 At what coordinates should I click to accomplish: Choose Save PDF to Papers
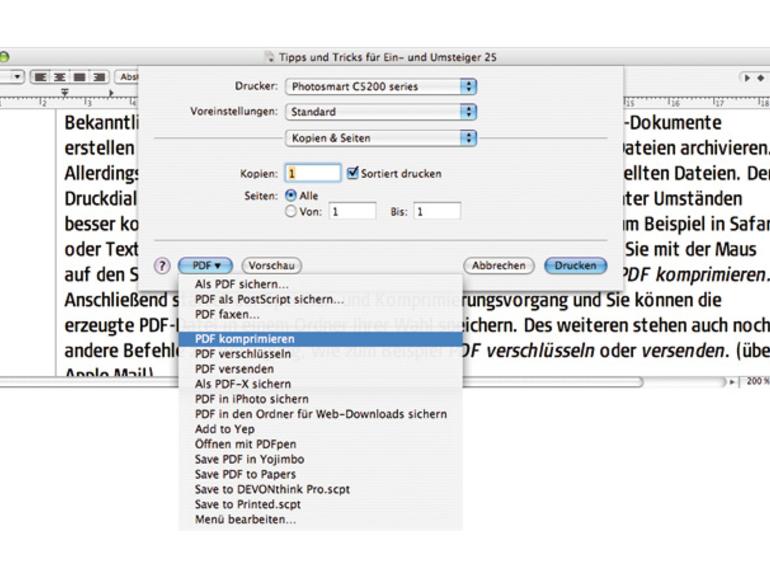click(321, 474)
